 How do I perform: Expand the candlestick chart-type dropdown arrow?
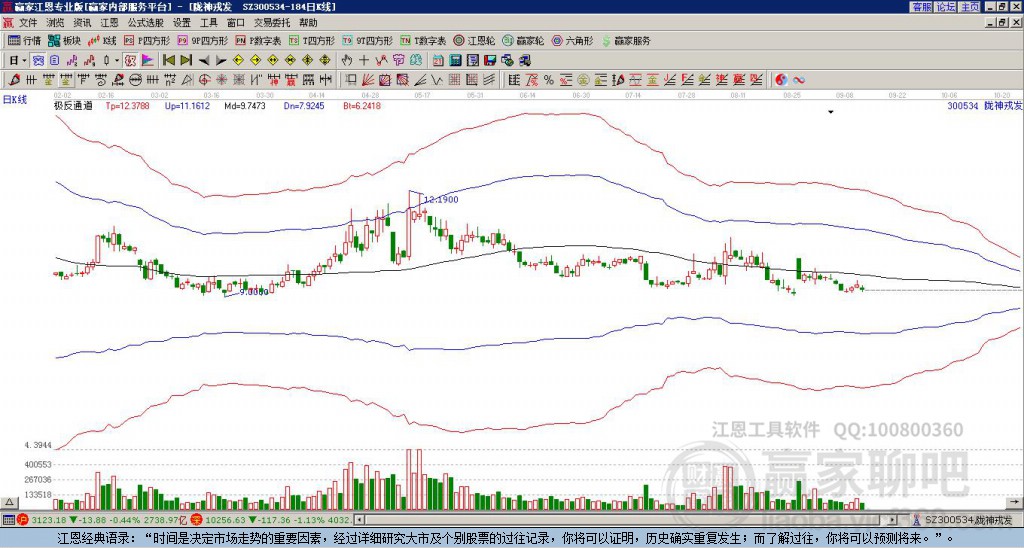pyautogui.click(x=117, y=61)
